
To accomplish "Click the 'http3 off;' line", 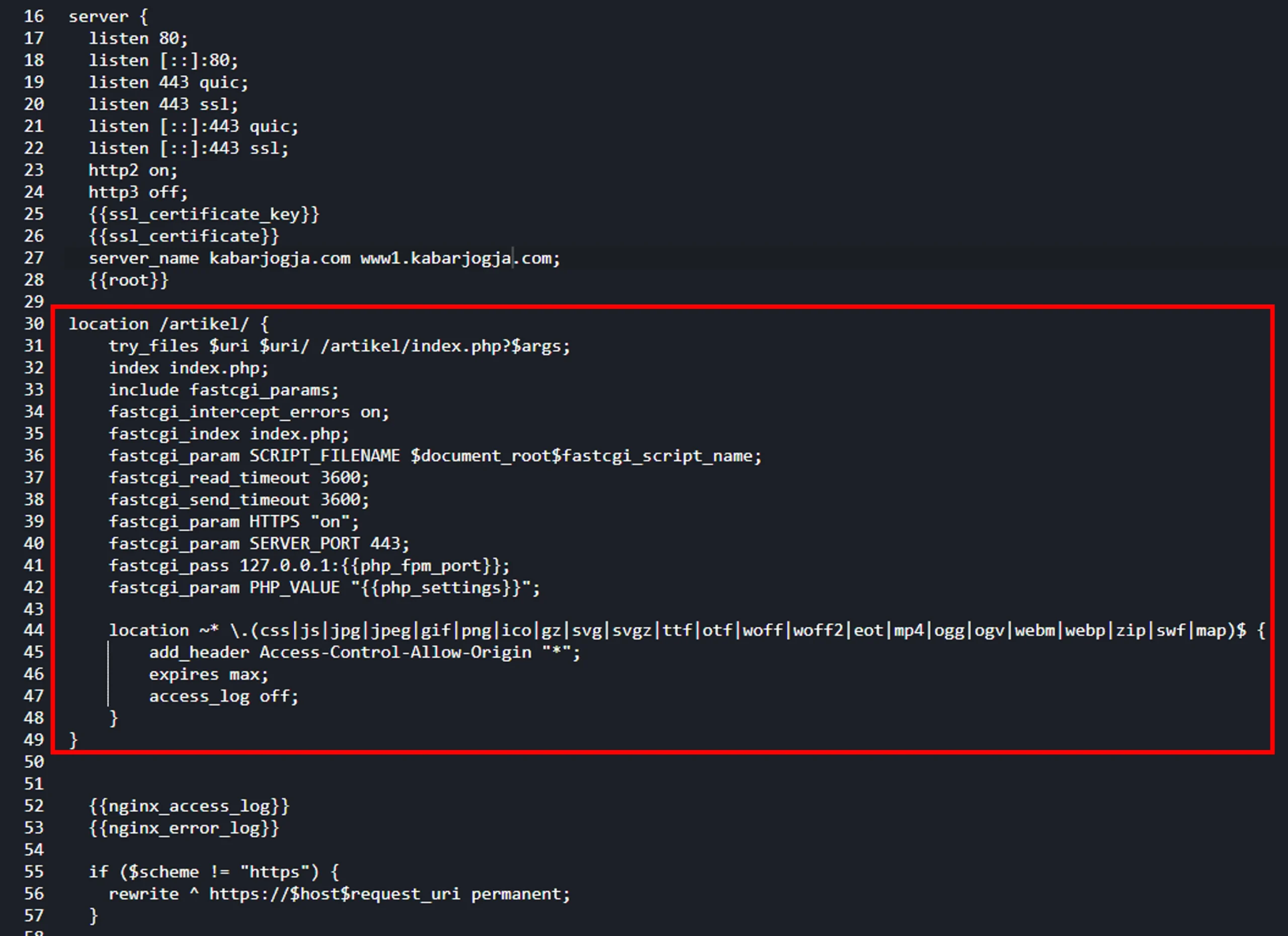I will (x=138, y=193).
